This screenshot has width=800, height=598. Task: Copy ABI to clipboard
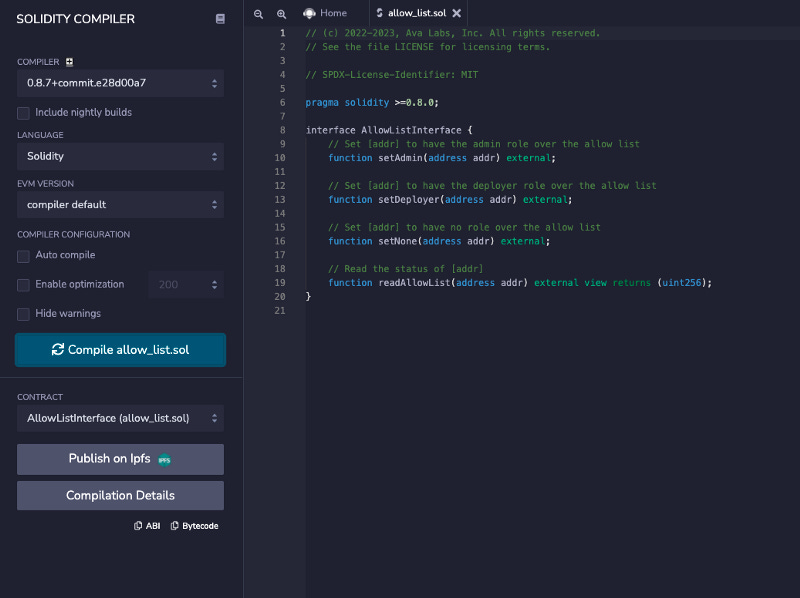[147, 526]
